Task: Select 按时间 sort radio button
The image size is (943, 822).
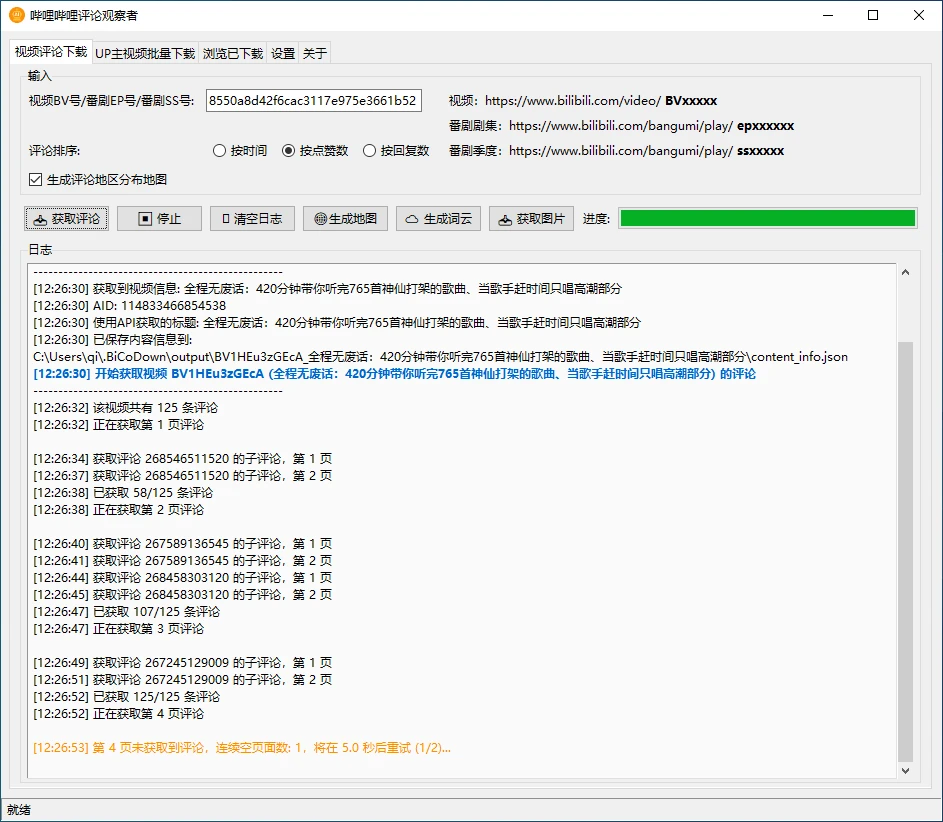Action: pos(220,151)
